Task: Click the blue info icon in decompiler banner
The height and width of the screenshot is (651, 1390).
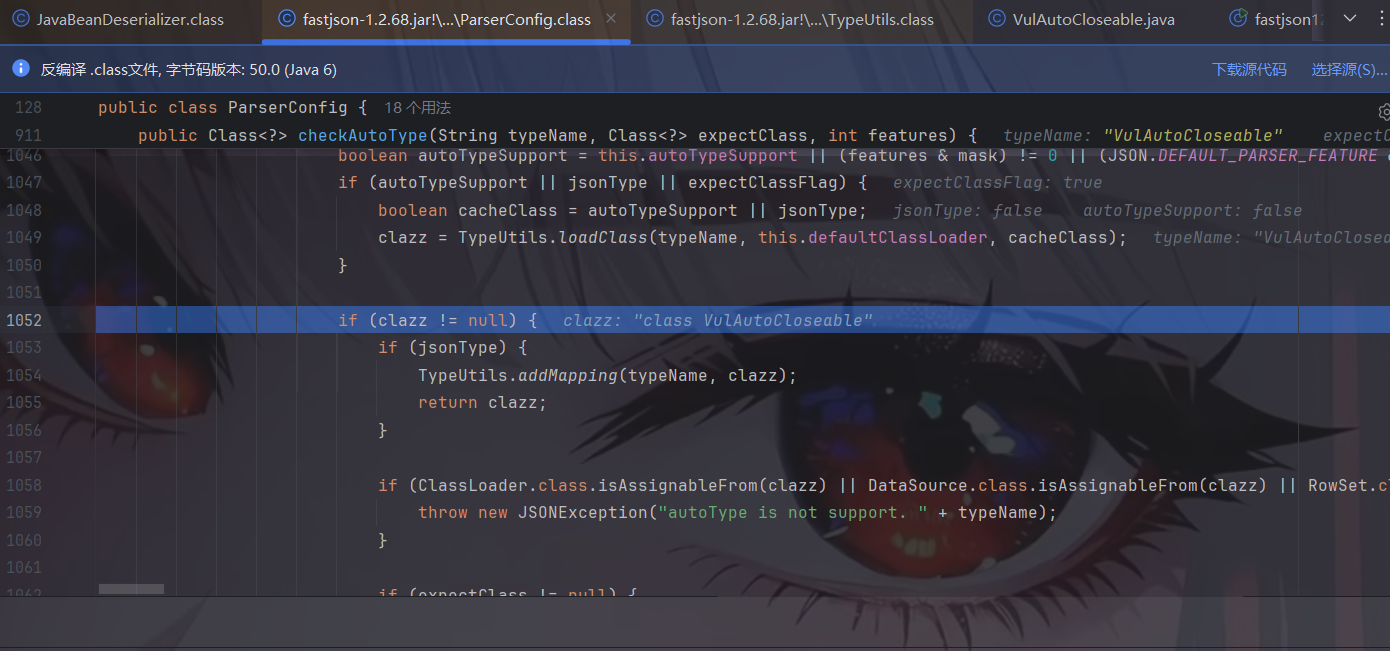Action: pyautogui.click(x=20, y=69)
